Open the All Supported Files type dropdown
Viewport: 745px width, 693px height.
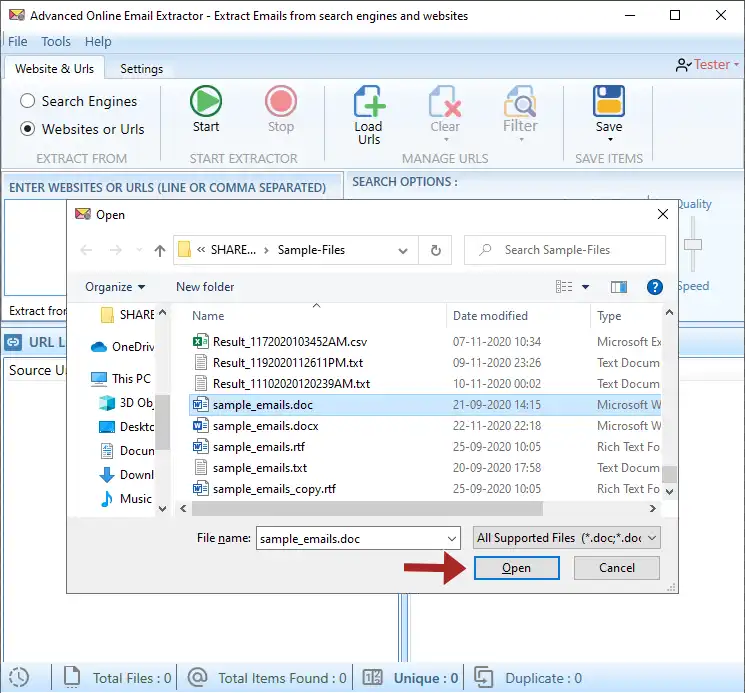(x=566, y=538)
